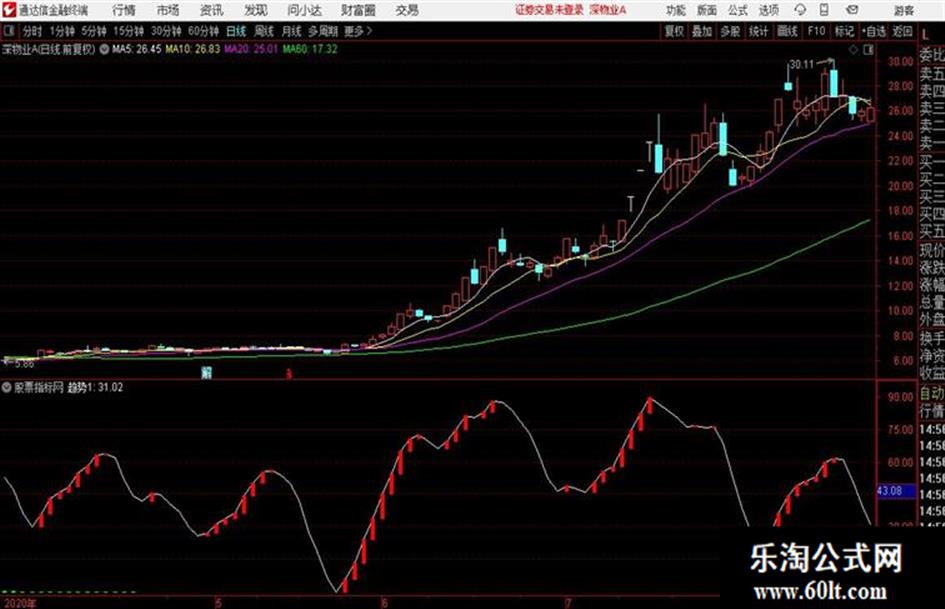This screenshot has width=945, height=609.
Task: Click the 叠加 overlay button
Action: (x=702, y=31)
